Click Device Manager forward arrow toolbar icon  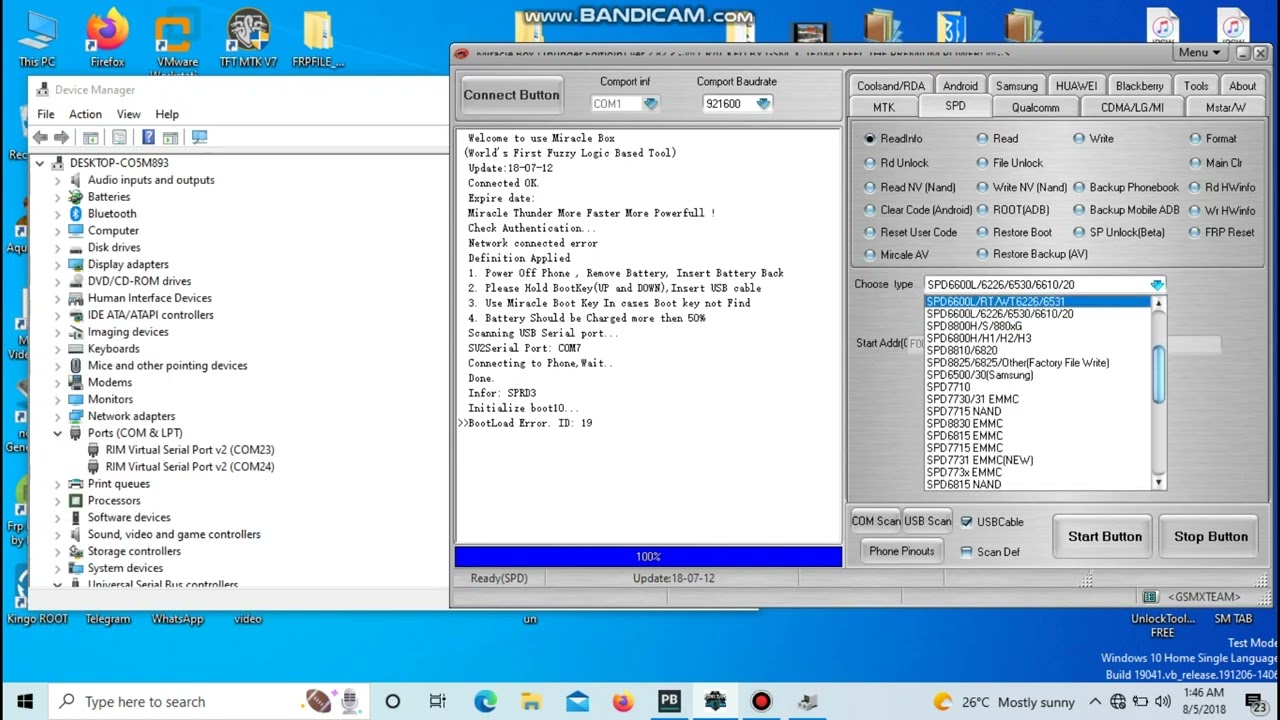point(62,137)
